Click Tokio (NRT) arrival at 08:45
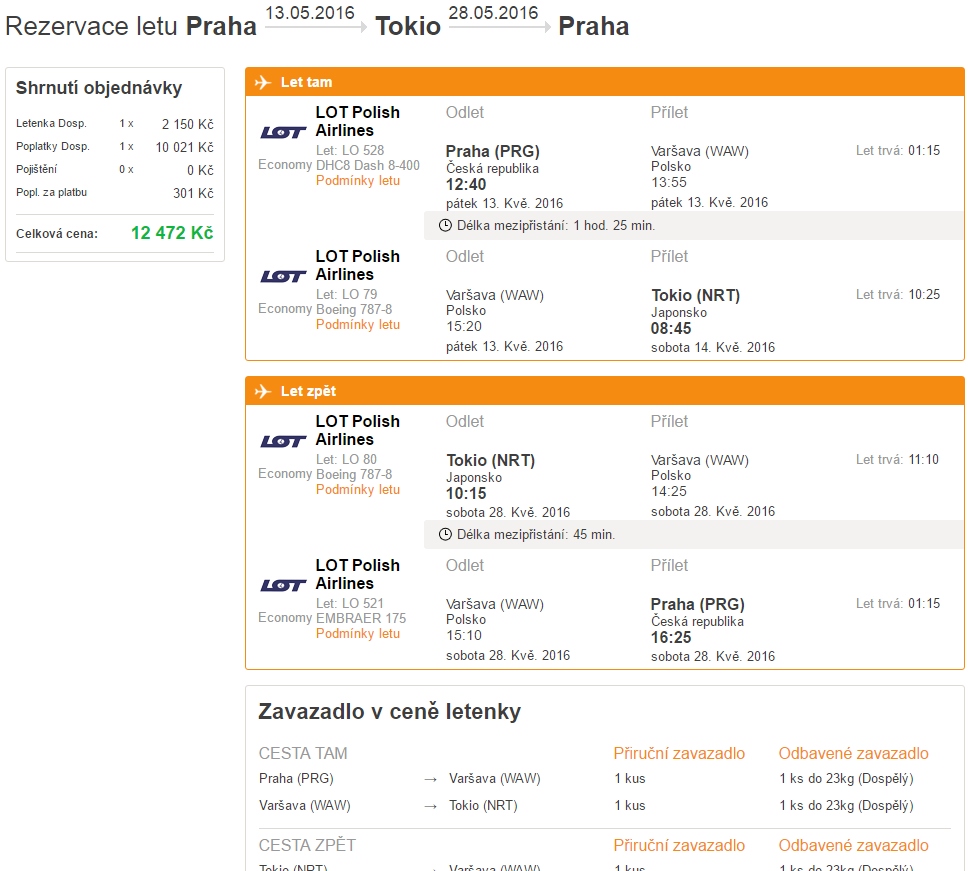This screenshot has width=968, height=871. pyautogui.click(x=696, y=296)
